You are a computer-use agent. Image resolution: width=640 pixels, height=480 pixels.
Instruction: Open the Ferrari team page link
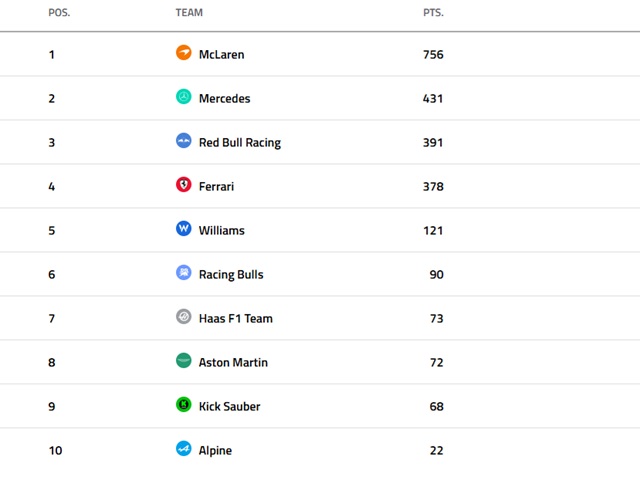click(216, 186)
